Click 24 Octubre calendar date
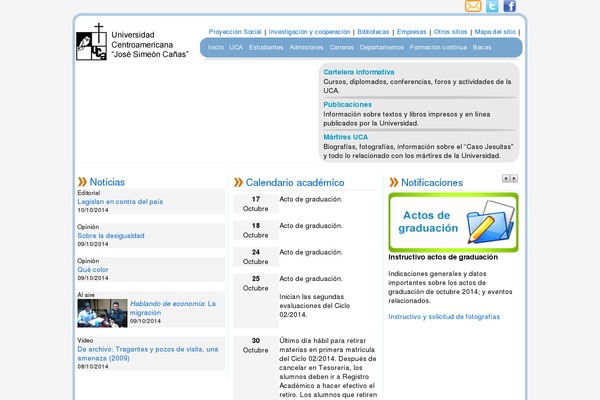600x400 pixels. (x=256, y=257)
